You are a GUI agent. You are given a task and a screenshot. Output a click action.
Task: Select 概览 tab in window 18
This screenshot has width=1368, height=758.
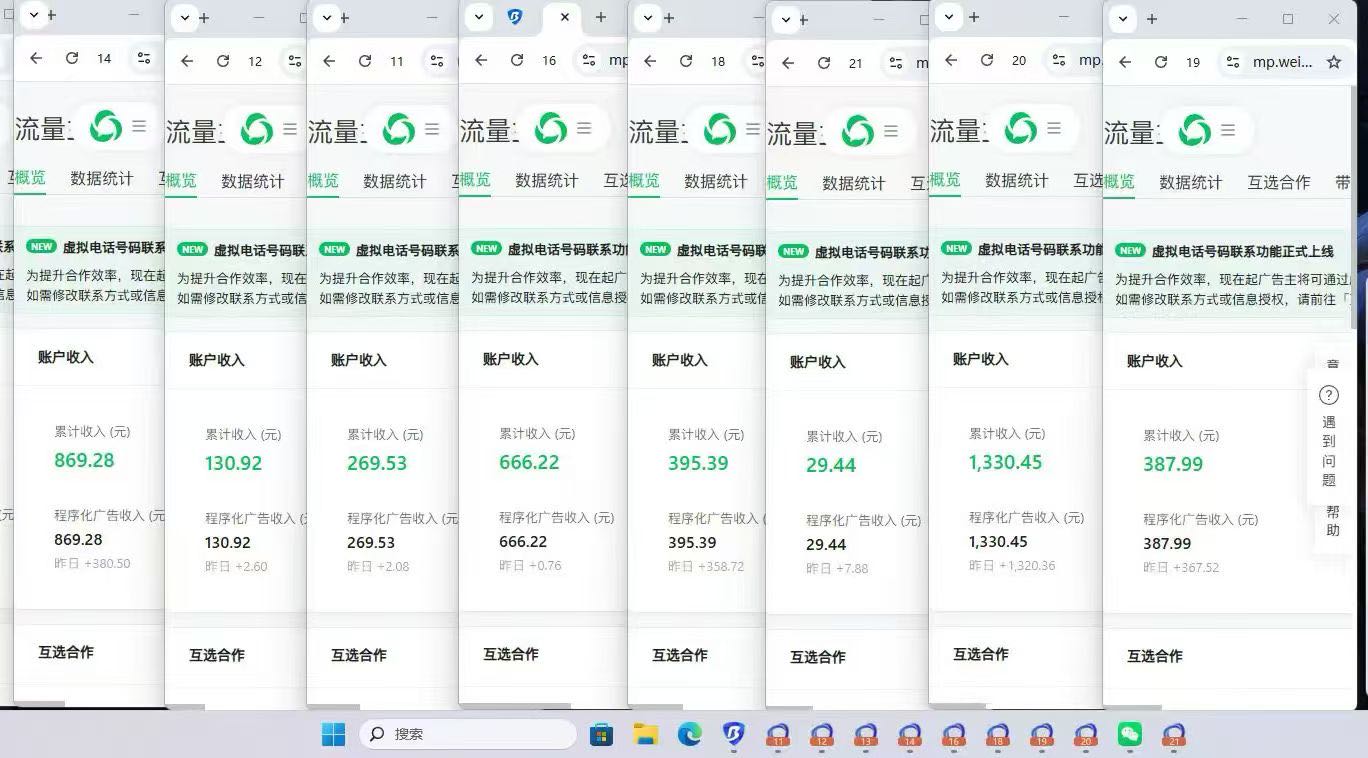644,180
